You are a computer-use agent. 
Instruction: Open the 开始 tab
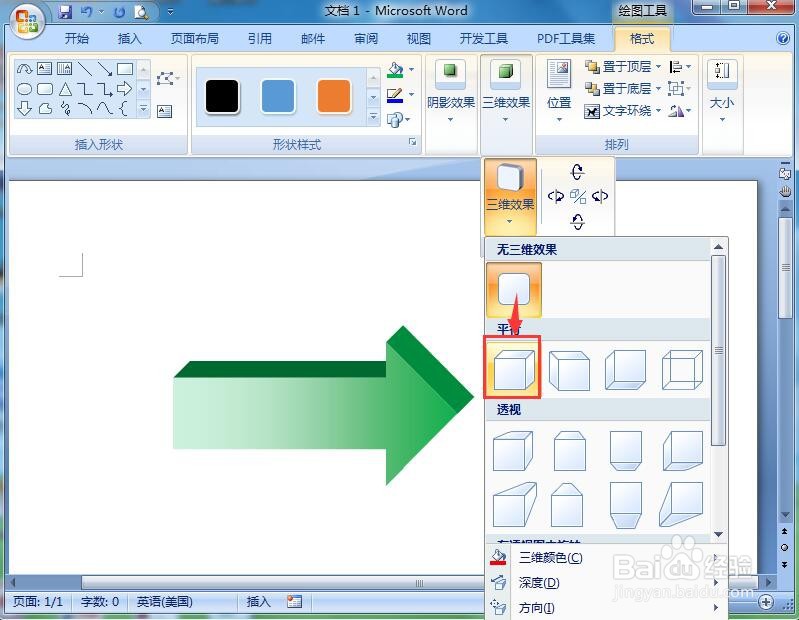tap(77, 39)
